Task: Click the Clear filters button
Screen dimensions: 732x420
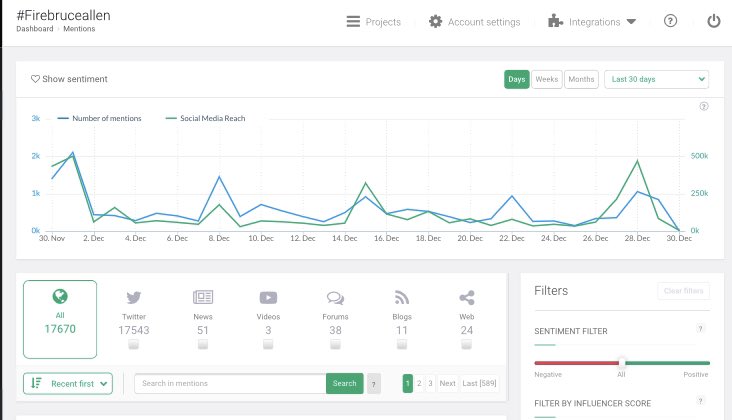Action: coord(683,291)
